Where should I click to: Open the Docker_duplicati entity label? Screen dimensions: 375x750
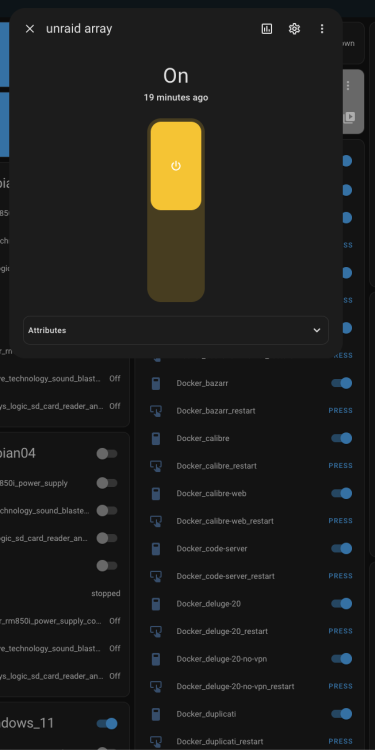tap(206, 714)
